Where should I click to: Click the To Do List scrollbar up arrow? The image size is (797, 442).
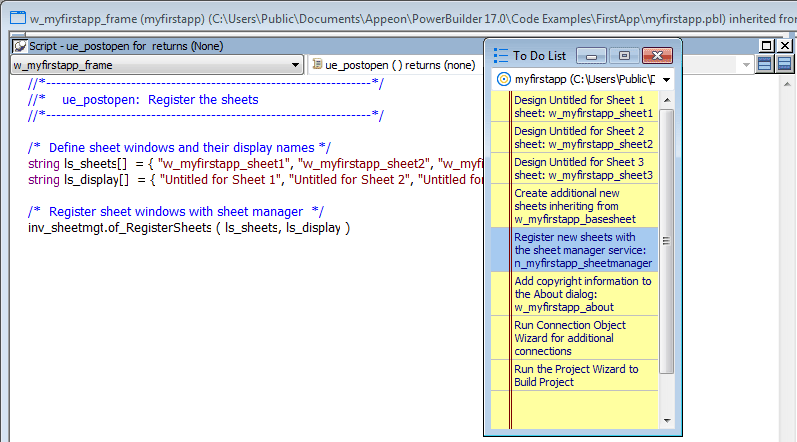(666, 100)
